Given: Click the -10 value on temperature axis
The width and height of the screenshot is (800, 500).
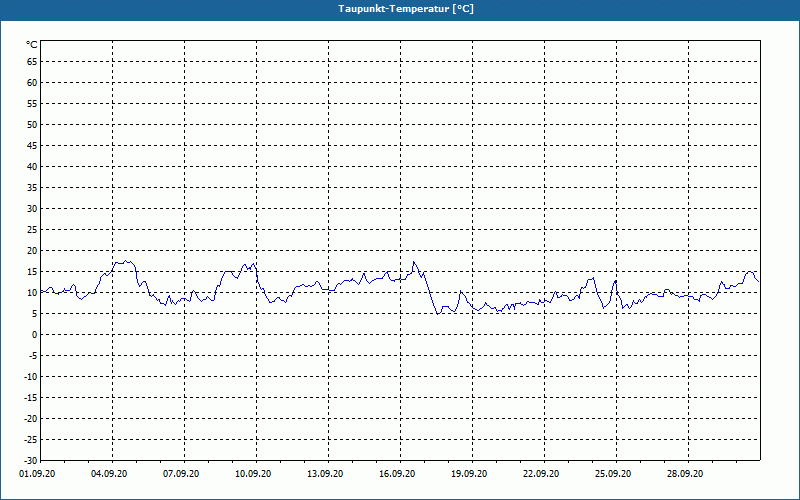Looking at the screenshot, I should coord(31,377).
